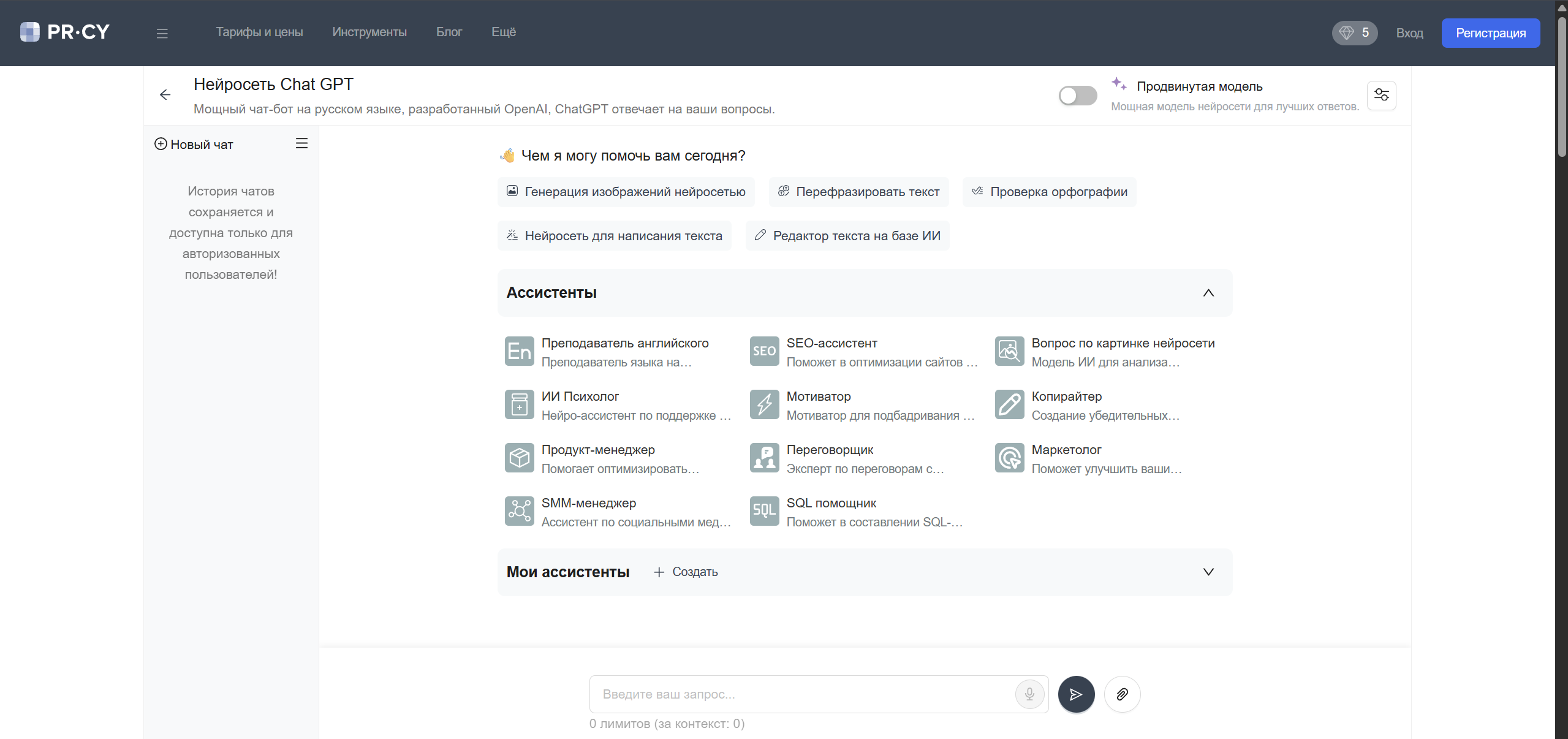Open the Инструменты menu
The width and height of the screenshot is (1568, 739).
(x=369, y=32)
